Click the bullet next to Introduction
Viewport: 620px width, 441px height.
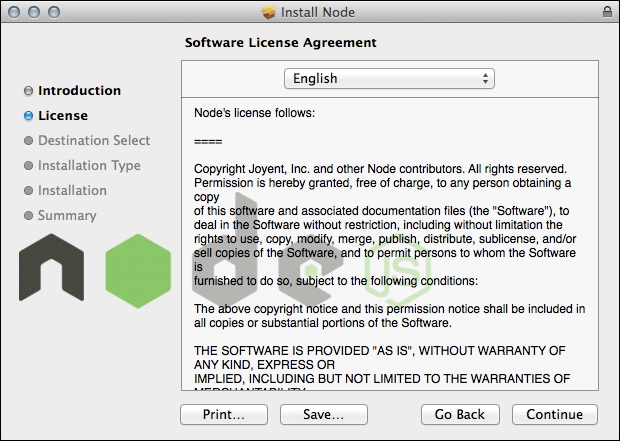coord(28,91)
